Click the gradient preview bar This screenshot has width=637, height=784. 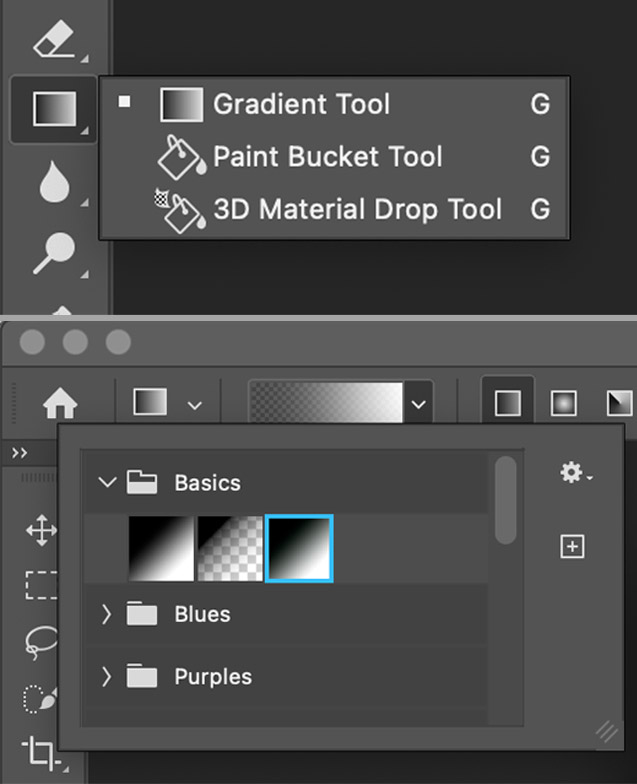coord(326,402)
